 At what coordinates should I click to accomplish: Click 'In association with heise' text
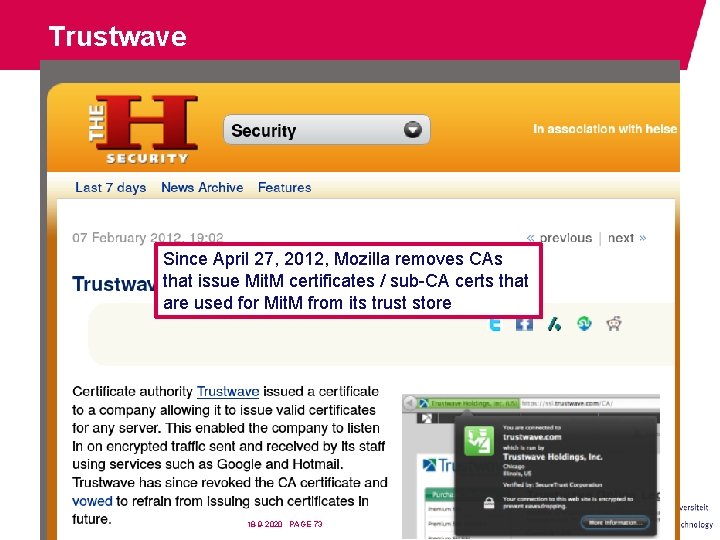[x=605, y=129]
